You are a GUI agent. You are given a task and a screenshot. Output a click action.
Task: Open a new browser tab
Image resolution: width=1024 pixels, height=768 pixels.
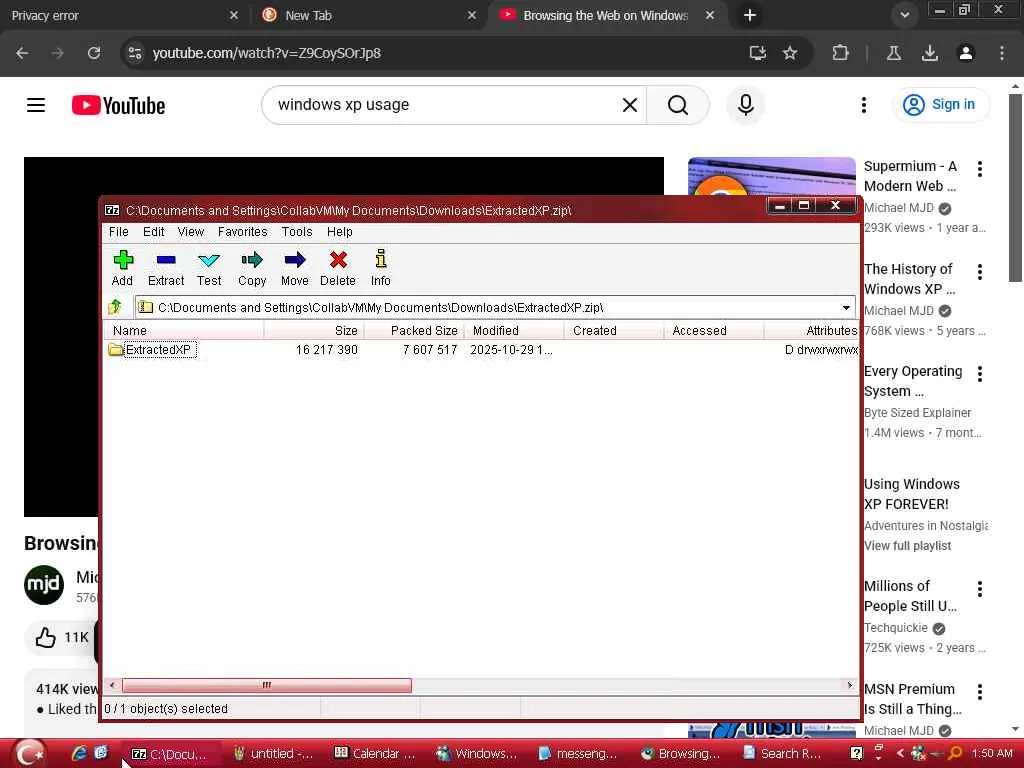(750, 15)
